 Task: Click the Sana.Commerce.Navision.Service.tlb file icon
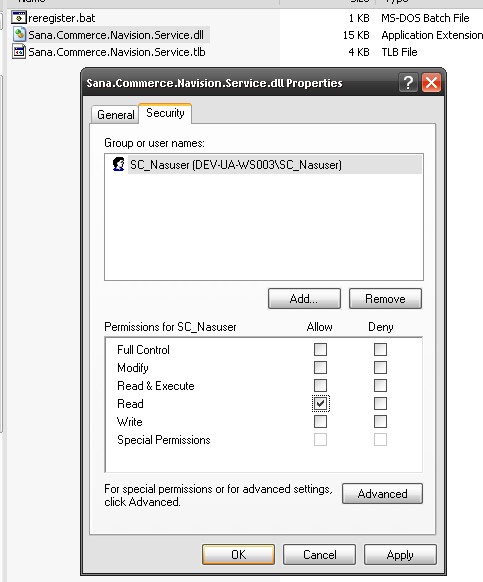pos(19,51)
